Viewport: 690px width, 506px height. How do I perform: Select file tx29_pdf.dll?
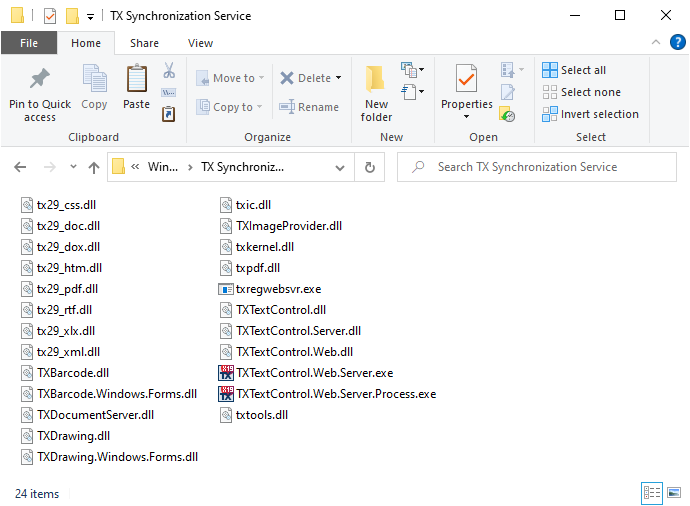[59, 289]
